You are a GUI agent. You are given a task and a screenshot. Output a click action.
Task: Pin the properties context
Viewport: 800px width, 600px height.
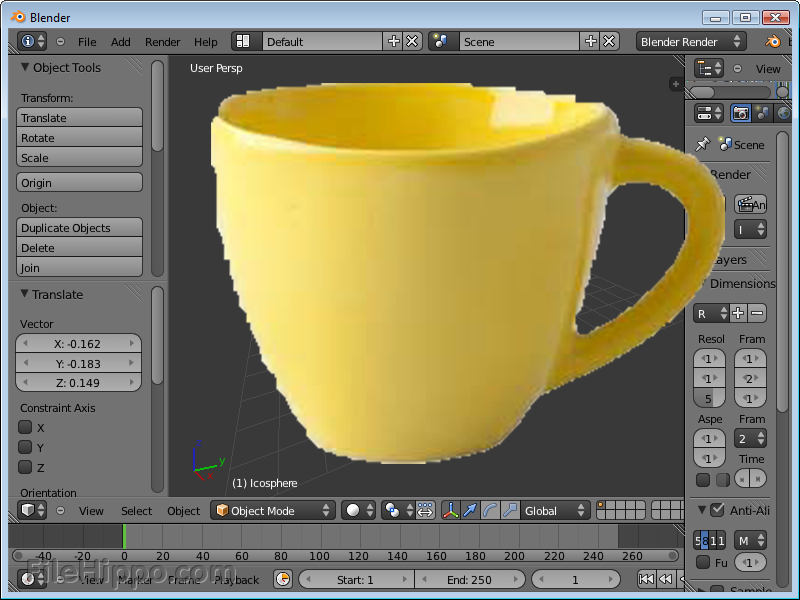[x=703, y=144]
